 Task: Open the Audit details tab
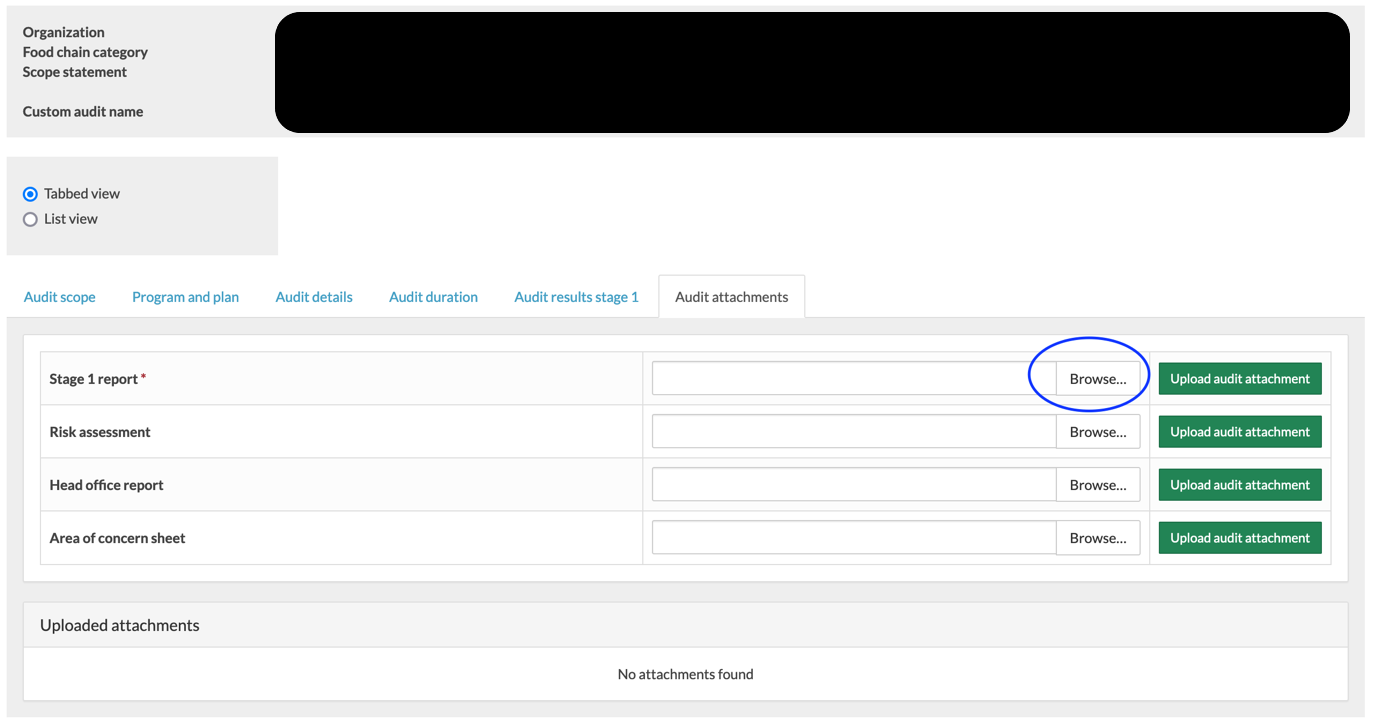point(314,297)
